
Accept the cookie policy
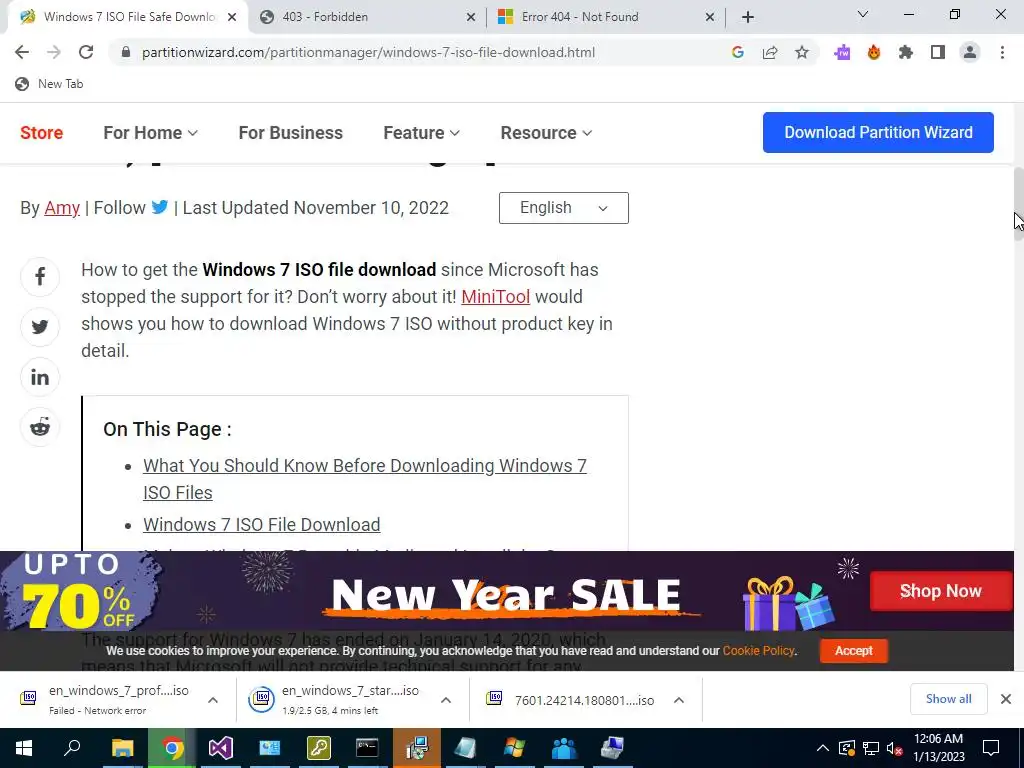pos(854,650)
